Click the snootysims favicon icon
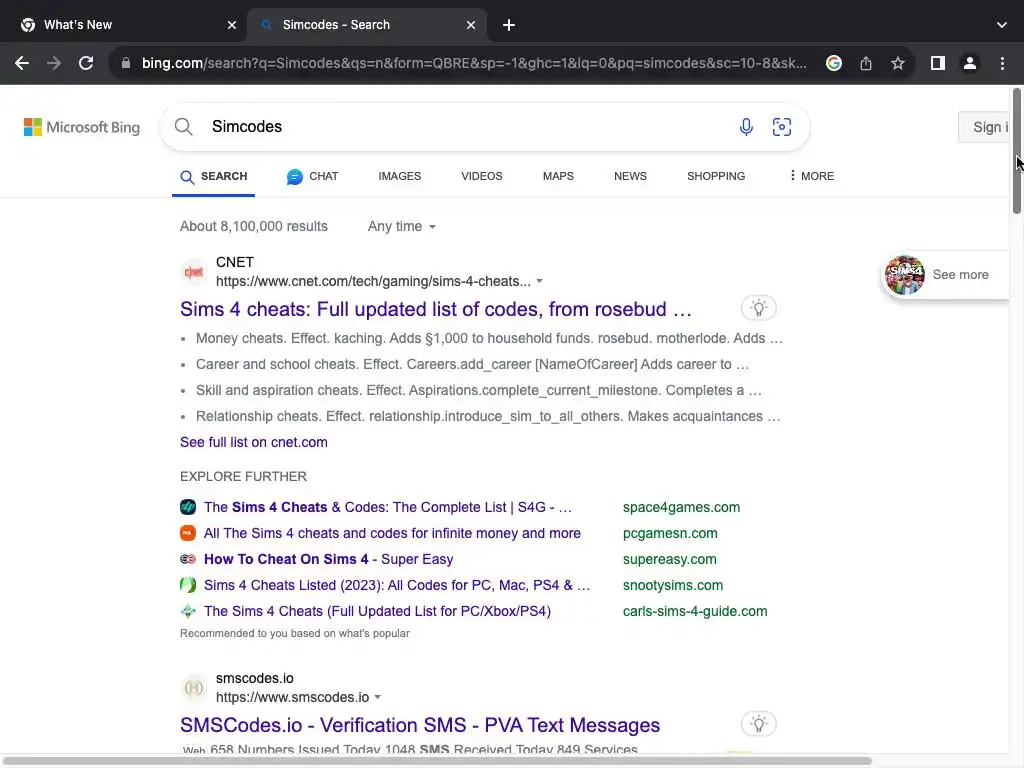This screenshot has height=768, width=1024. coord(188,585)
